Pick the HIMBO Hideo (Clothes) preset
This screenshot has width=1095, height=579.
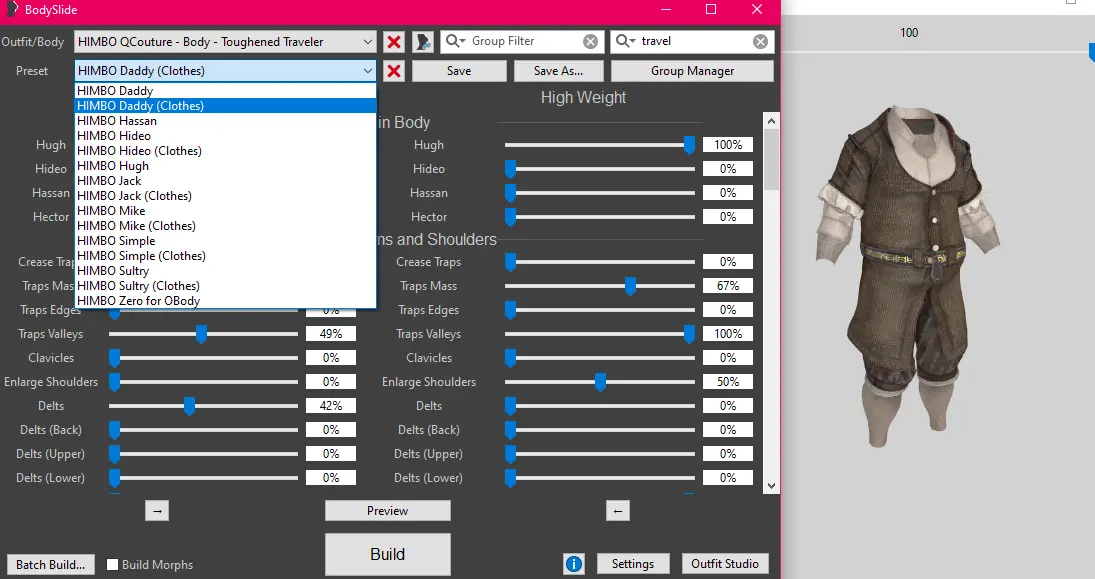(226, 151)
